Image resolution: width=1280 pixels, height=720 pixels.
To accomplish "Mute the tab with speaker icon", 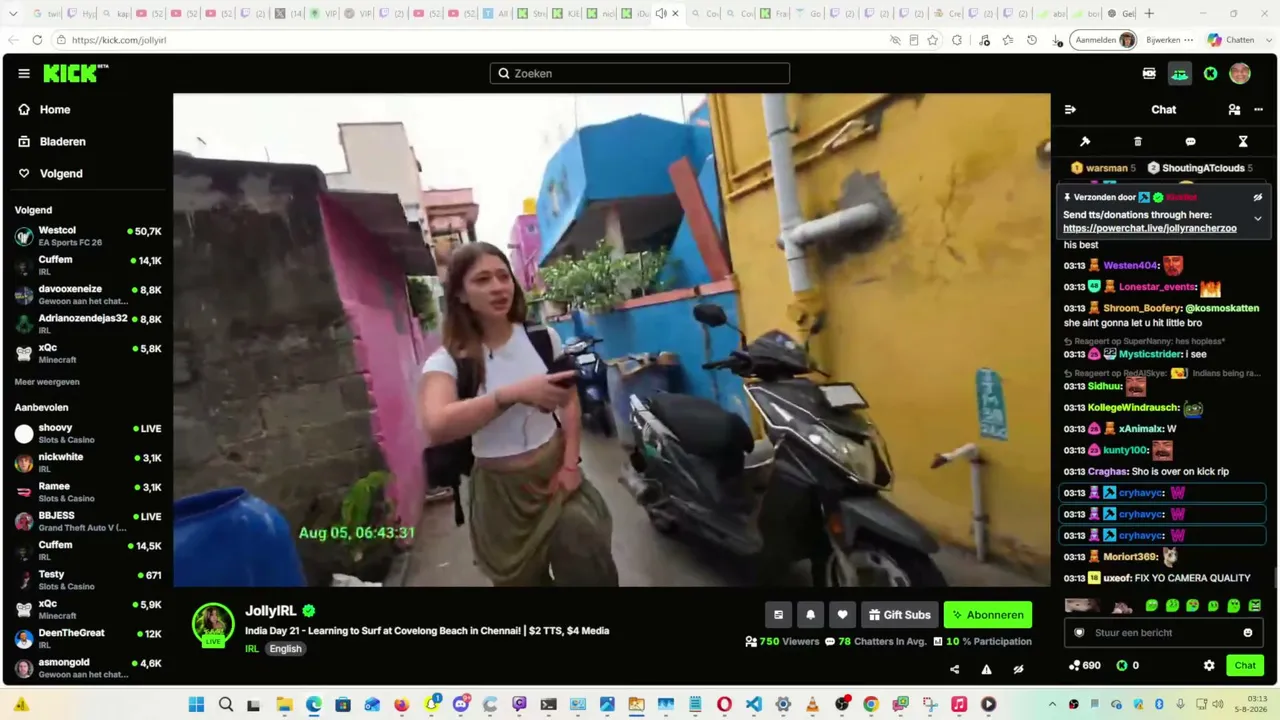I will click(x=661, y=14).
